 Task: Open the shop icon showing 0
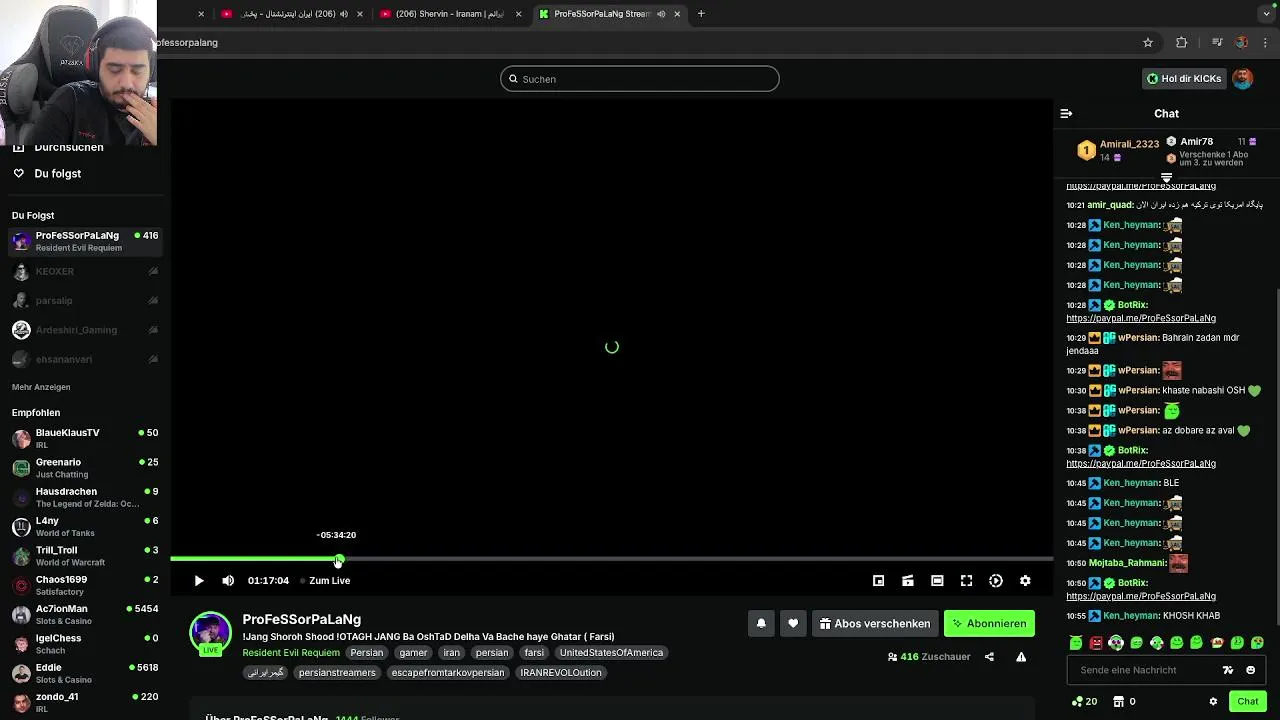pyautogui.click(x=1124, y=702)
